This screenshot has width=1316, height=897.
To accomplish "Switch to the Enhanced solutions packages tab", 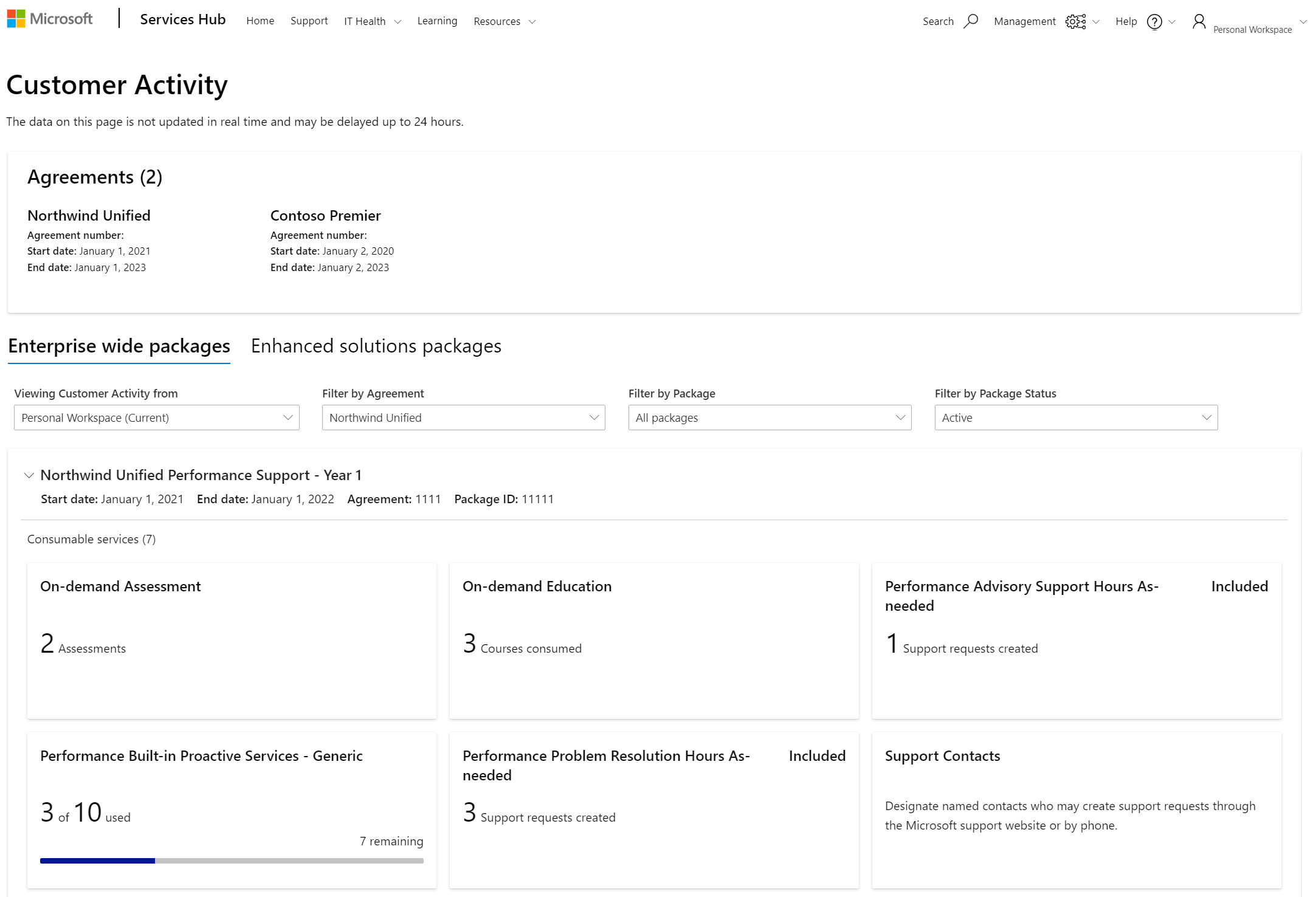I will click(375, 345).
